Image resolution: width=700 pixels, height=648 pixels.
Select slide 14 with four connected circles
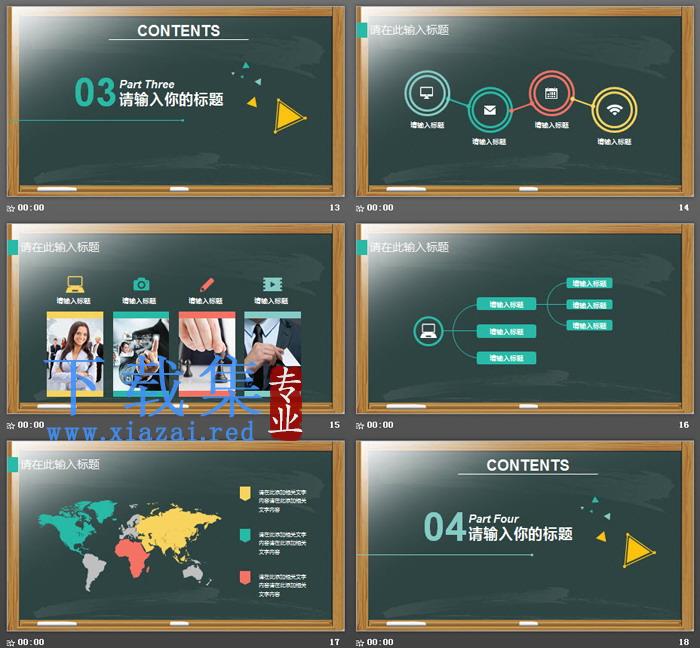click(525, 101)
